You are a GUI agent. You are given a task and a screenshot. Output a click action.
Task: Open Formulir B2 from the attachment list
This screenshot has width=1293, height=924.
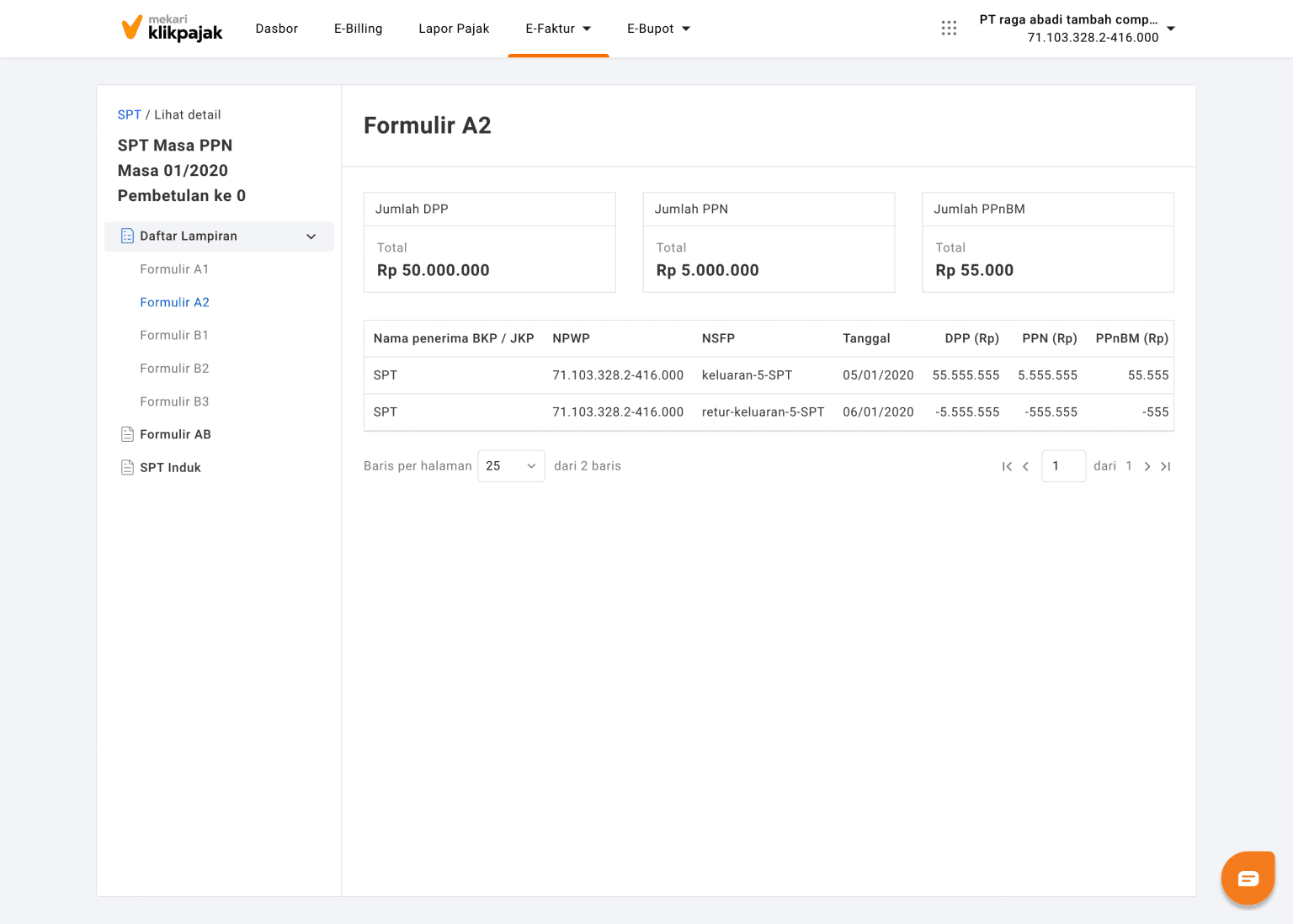click(174, 369)
